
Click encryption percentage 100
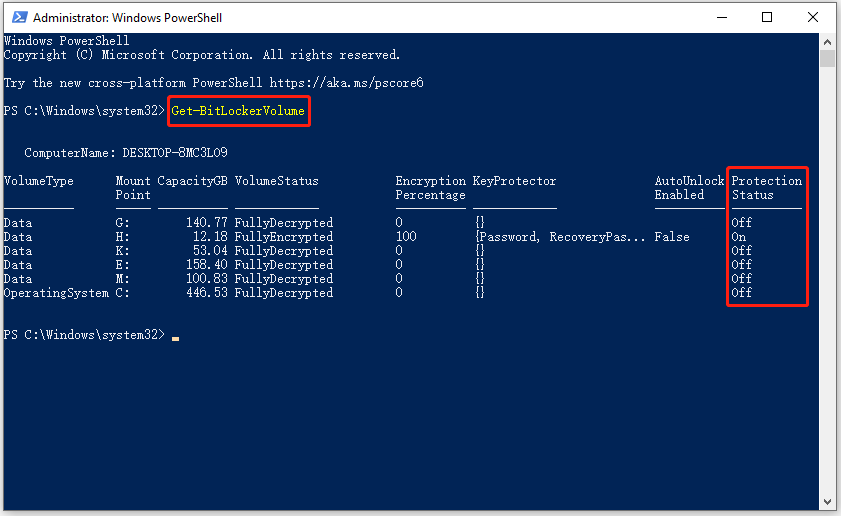point(406,237)
